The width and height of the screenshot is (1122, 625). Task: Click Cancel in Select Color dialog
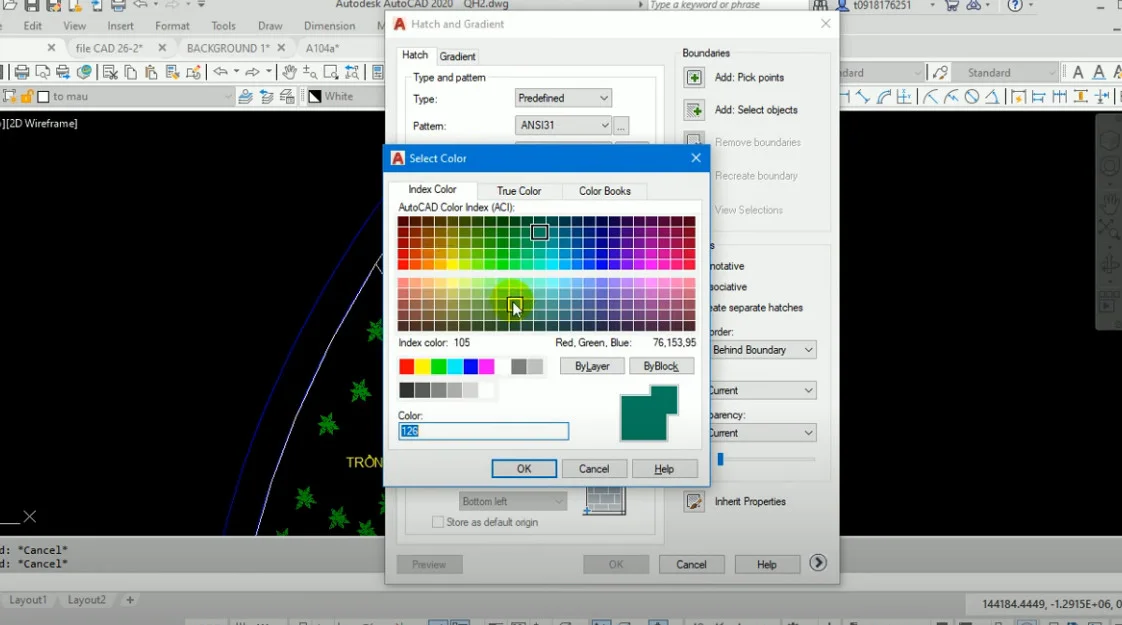[594, 469]
